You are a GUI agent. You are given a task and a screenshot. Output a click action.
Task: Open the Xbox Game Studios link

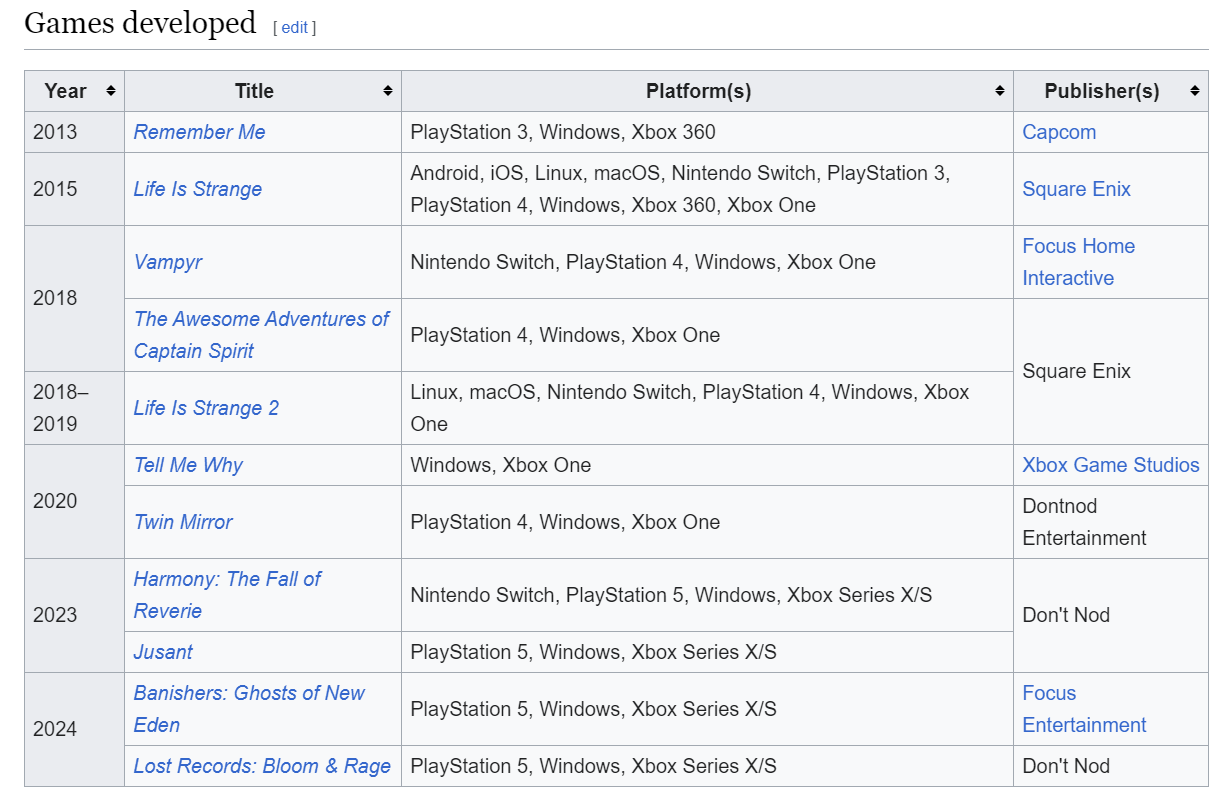pyautogui.click(x=1110, y=465)
